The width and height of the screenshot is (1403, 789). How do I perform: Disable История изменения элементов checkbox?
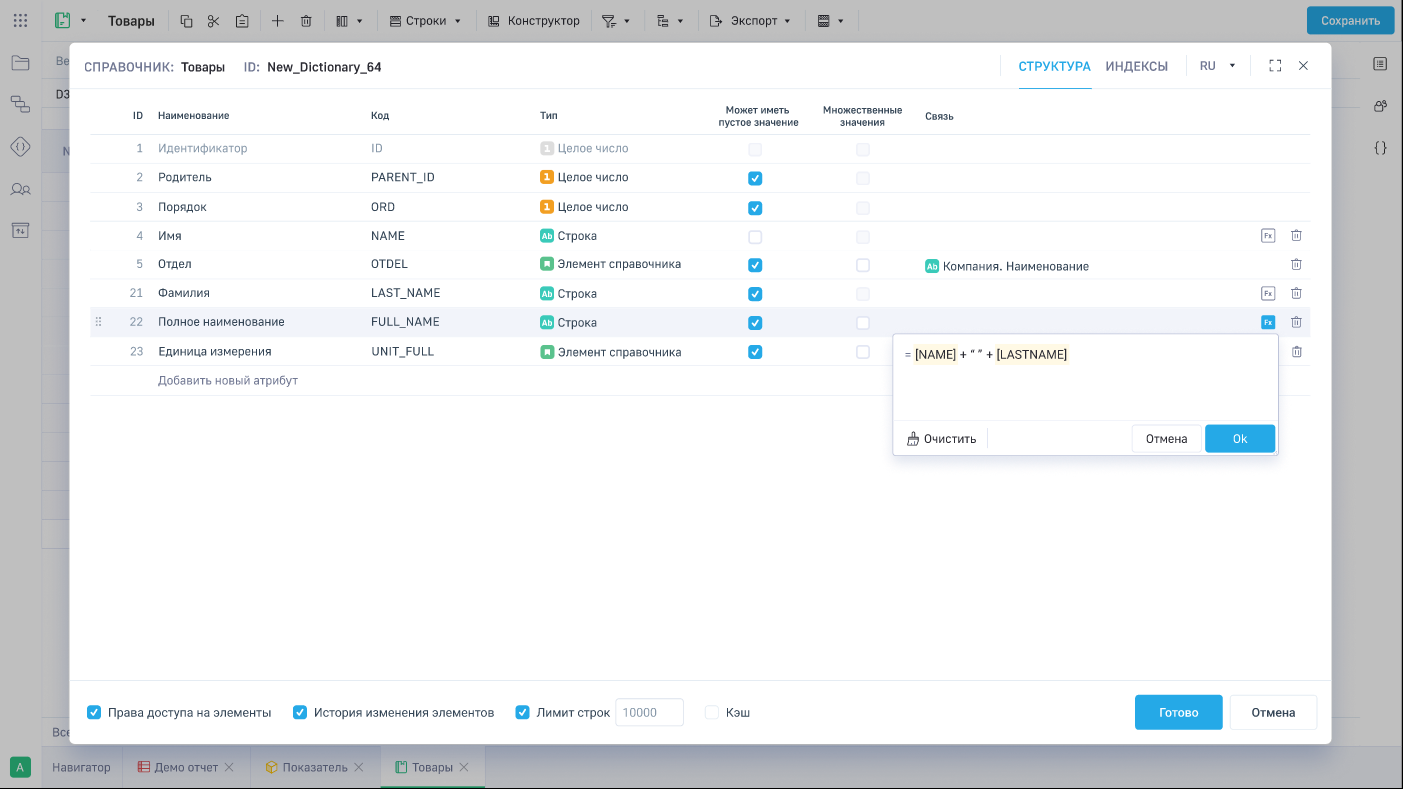pyautogui.click(x=300, y=713)
